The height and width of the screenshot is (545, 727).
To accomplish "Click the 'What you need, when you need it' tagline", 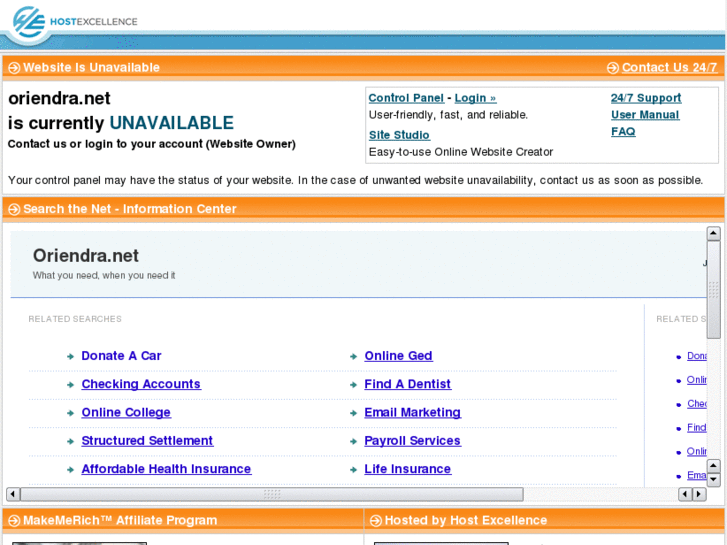I will (x=104, y=276).
